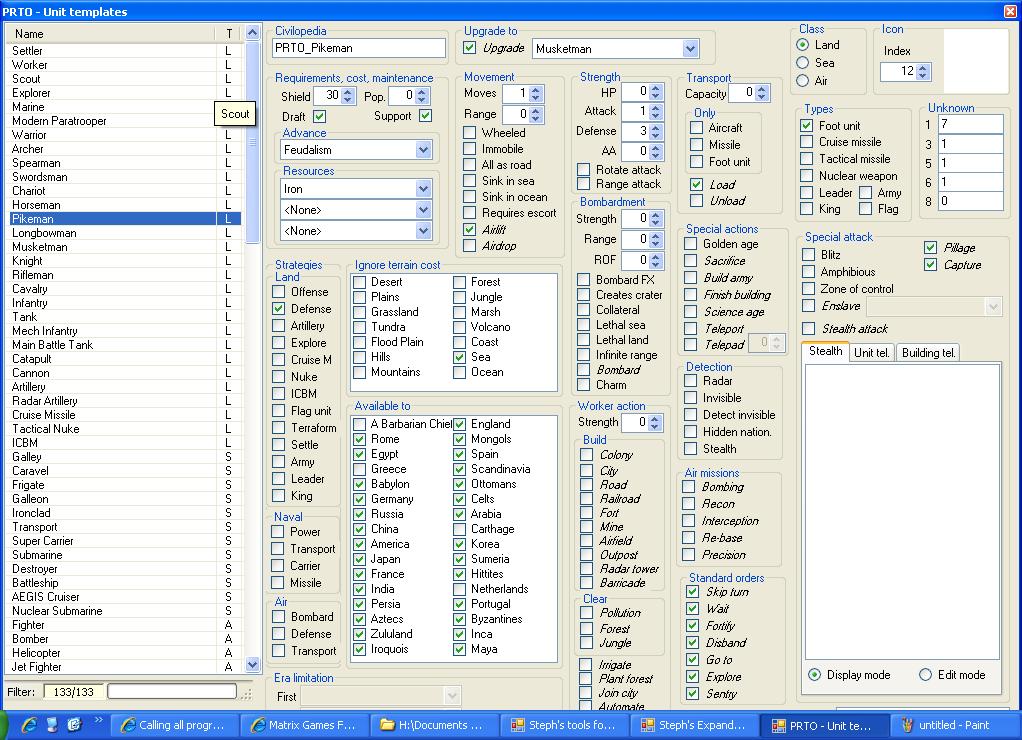
Task: Adjust the Moves spinner
Action: pyautogui.click(x=536, y=94)
